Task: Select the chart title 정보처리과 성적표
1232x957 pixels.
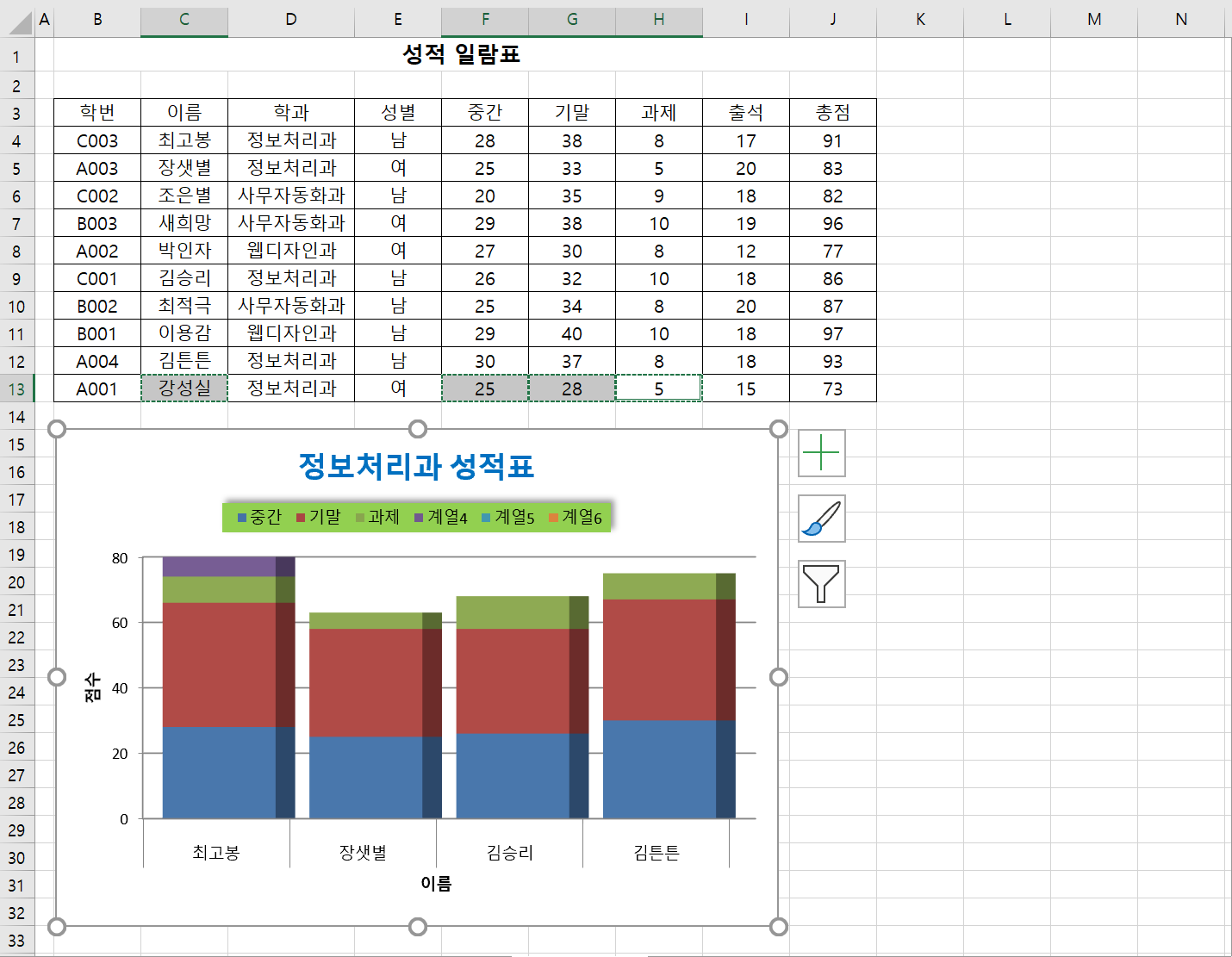Action: [416, 467]
